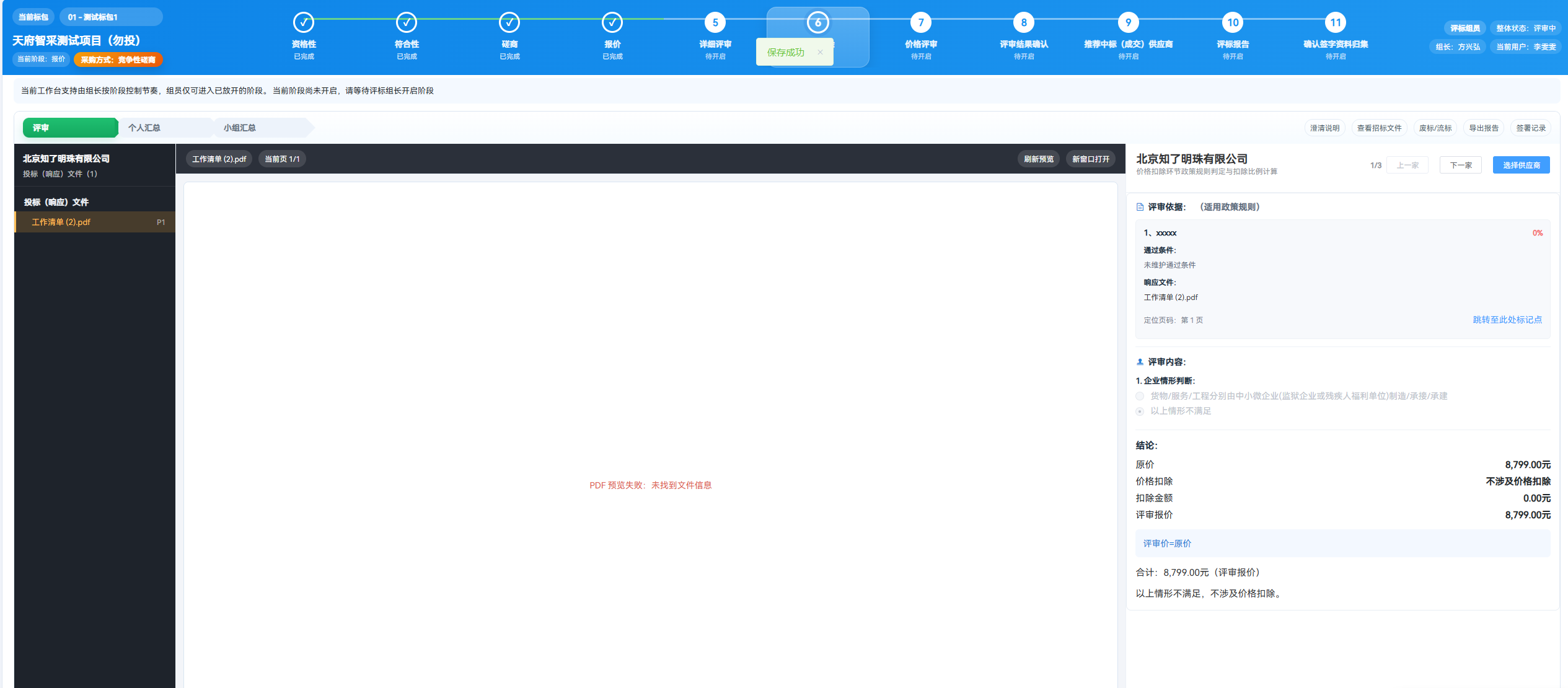Viewport: 1568px width, 688px height.
Task: Click the completed 磋商 step circle
Action: (x=509, y=23)
